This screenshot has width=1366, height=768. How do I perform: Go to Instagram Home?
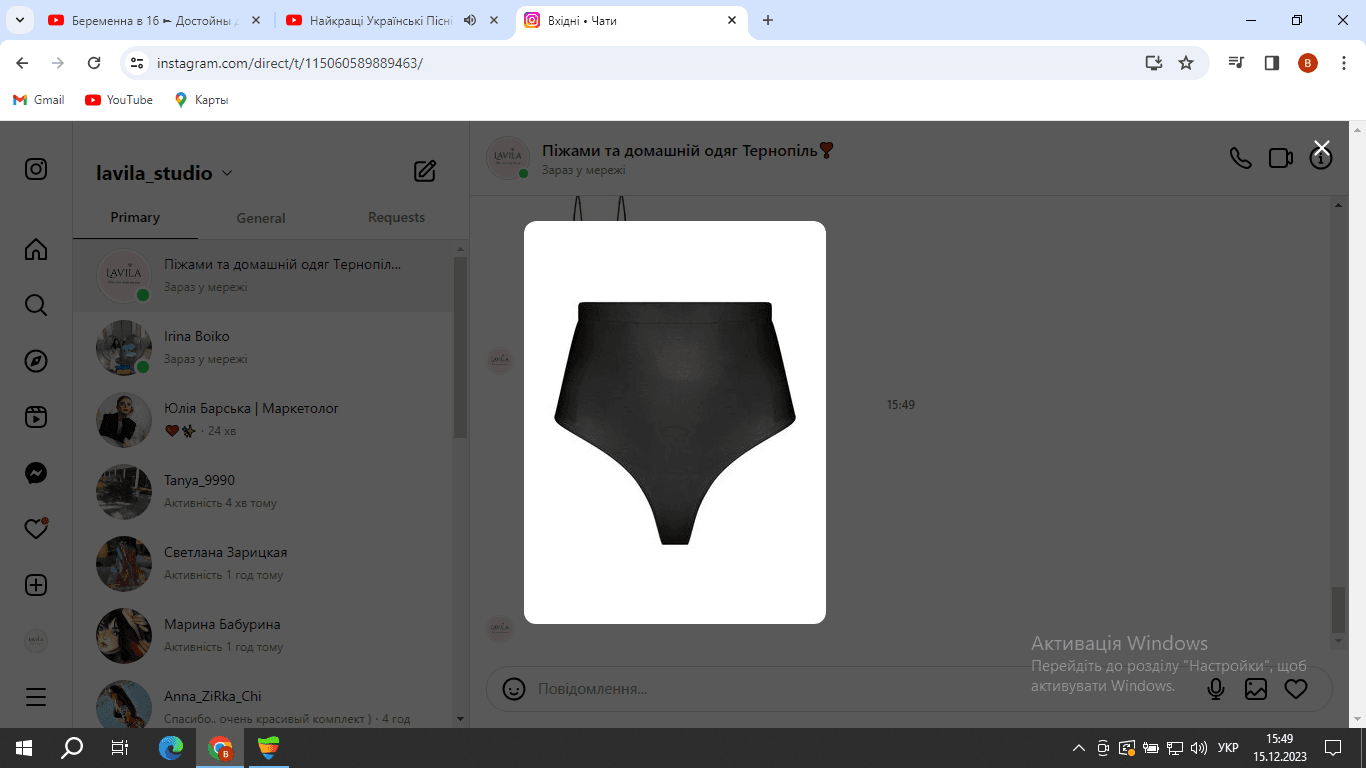click(36, 249)
